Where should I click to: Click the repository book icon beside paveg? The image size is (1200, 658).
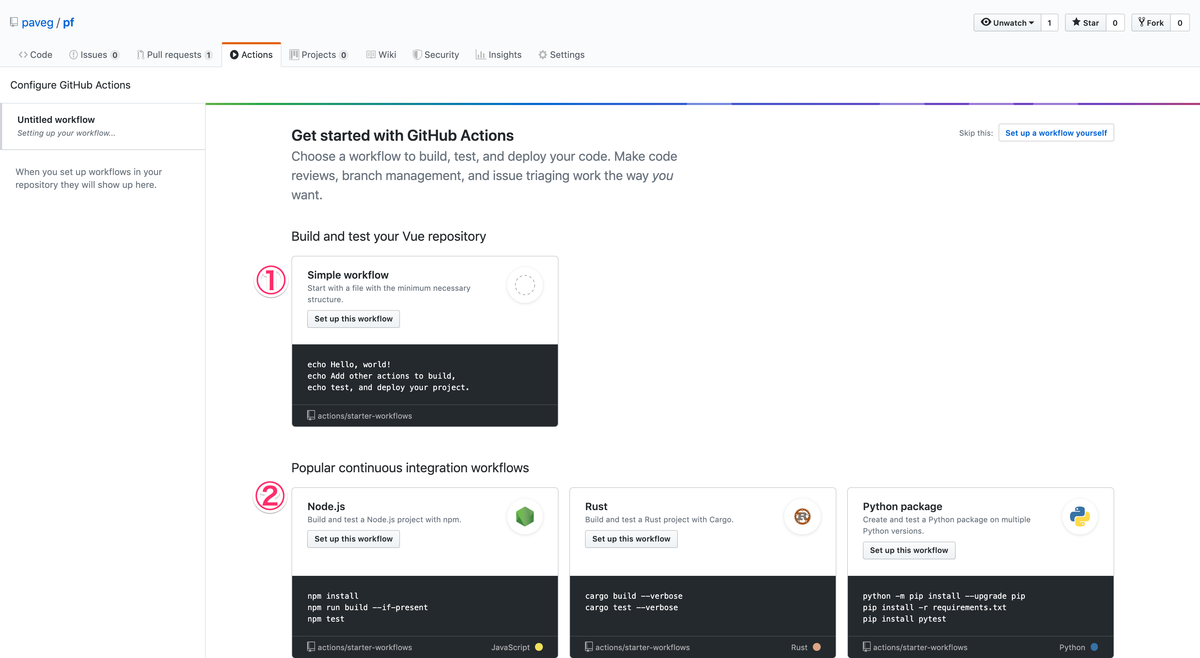(14, 22)
